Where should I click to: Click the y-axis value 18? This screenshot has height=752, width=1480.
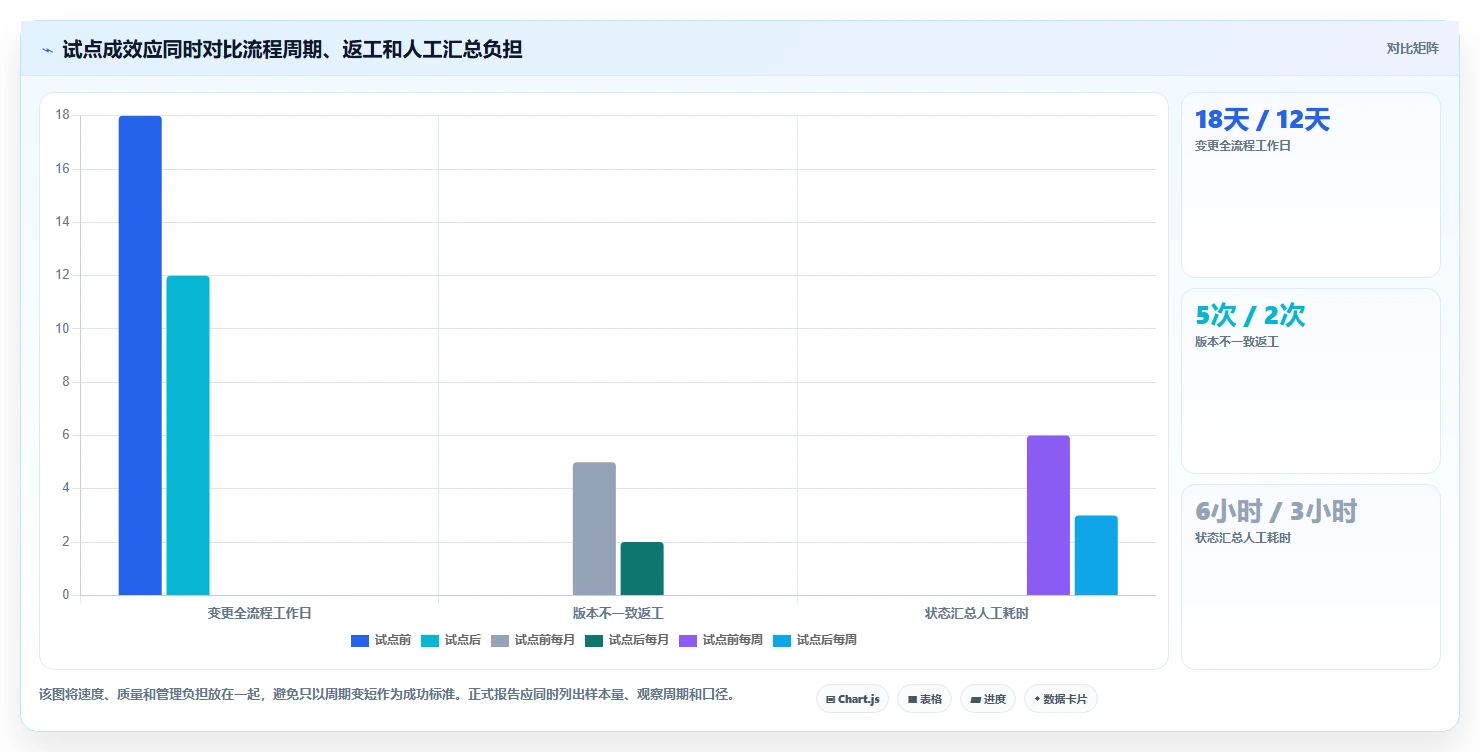[x=63, y=115]
